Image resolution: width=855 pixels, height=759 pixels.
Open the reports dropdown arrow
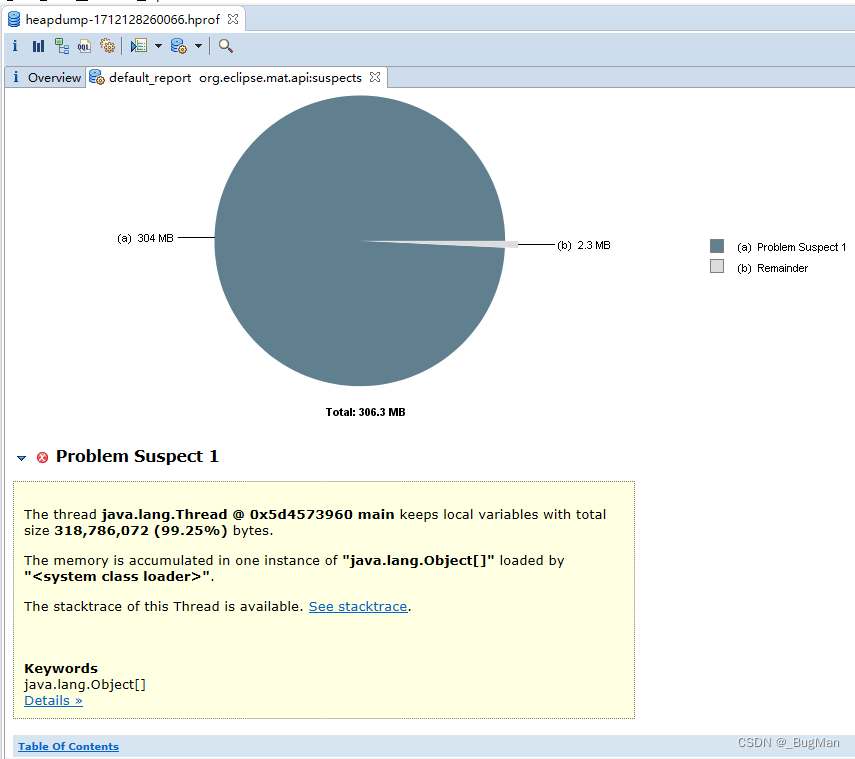(158, 46)
